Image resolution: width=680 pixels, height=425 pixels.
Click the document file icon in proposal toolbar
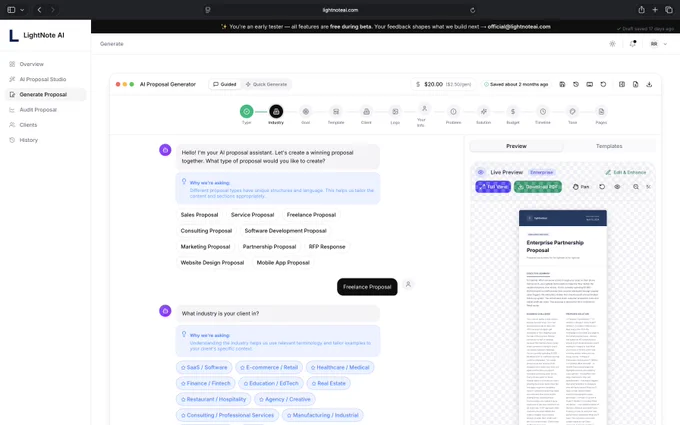tap(635, 84)
